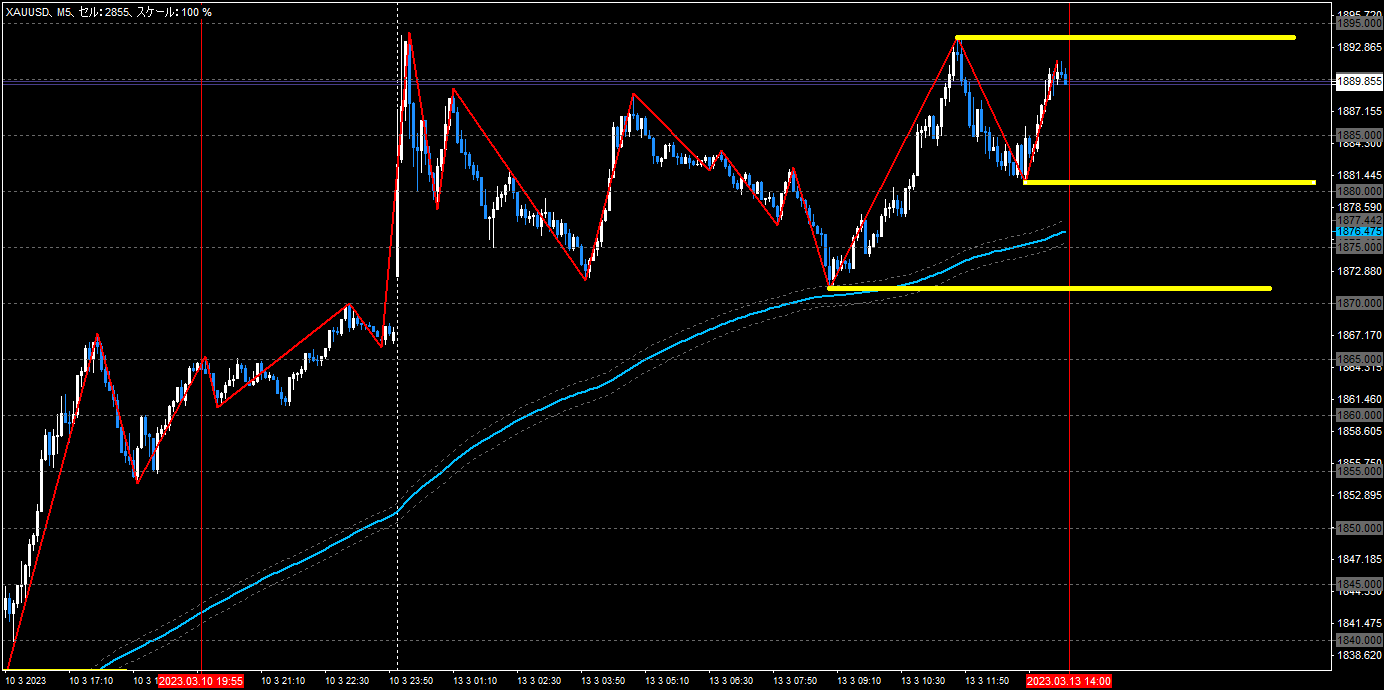Image resolution: width=1384 pixels, height=690 pixels.
Task: Click the '10 3 2023' date label
Action: point(26,681)
